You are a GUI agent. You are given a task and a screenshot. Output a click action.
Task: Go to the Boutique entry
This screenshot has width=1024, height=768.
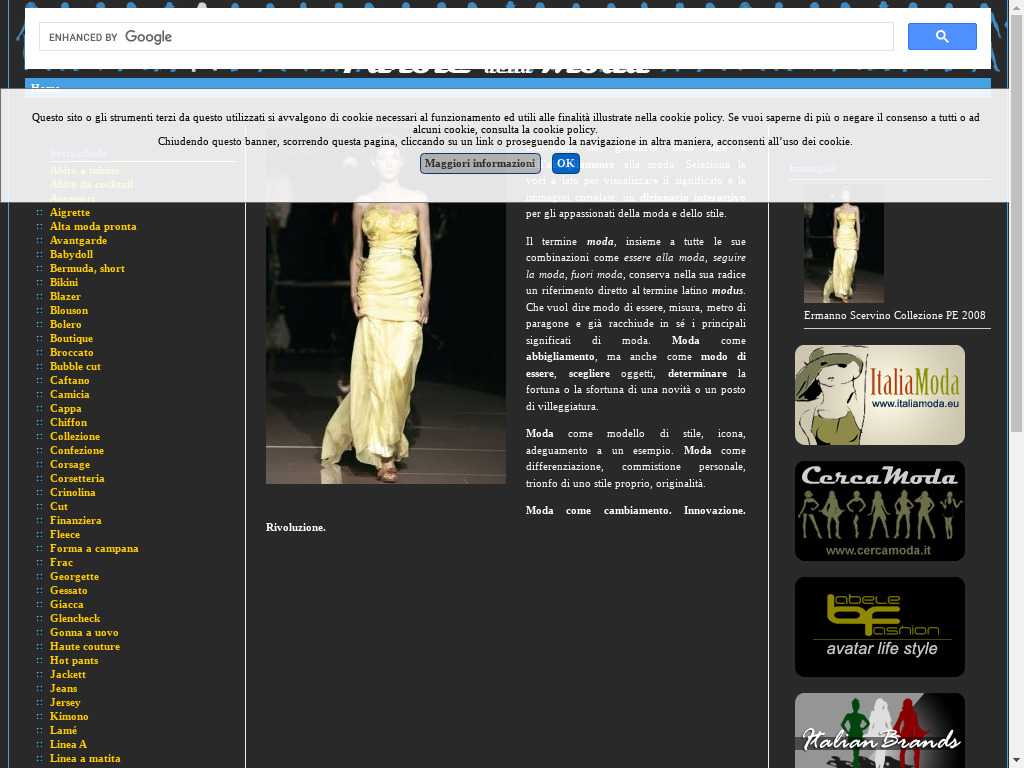[71, 338]
